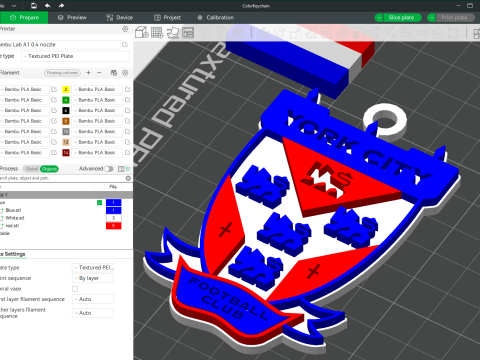Viewport: 480px width, 360px height.
Task: Undo the last action
Action: (47, 6)
